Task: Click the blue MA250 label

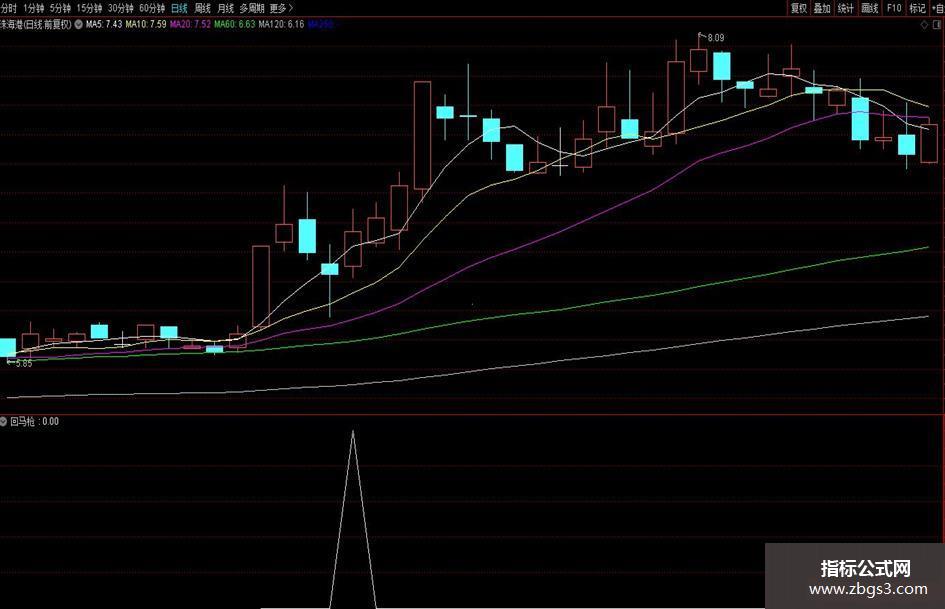Action: (x=321, y=25)
